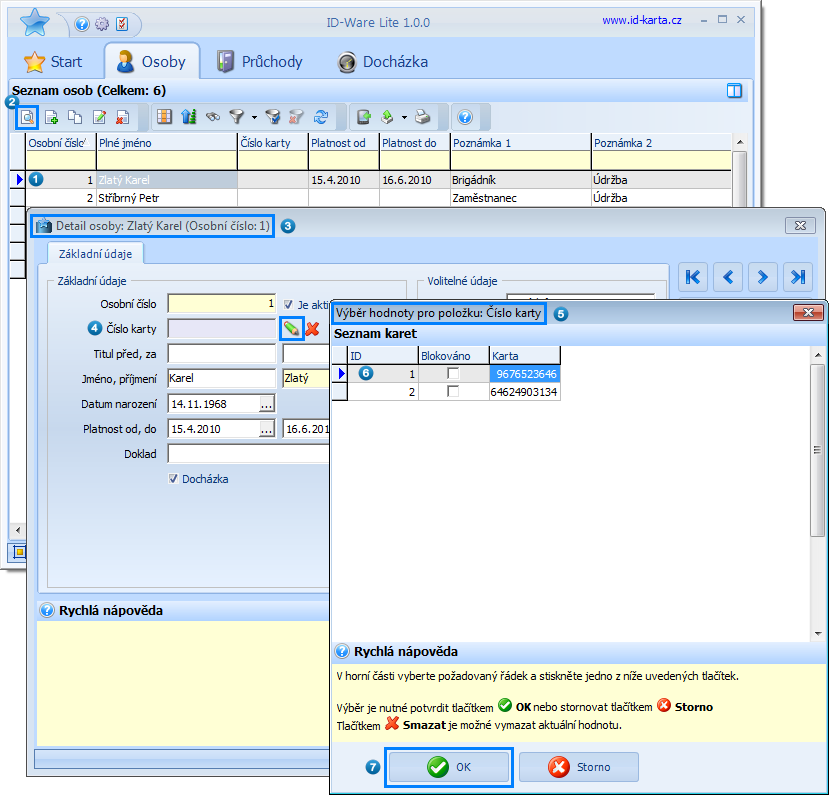Expand the export icon dropdown arrow
The height and width of the screenshot is (795, 829).
tap(404, 117)
